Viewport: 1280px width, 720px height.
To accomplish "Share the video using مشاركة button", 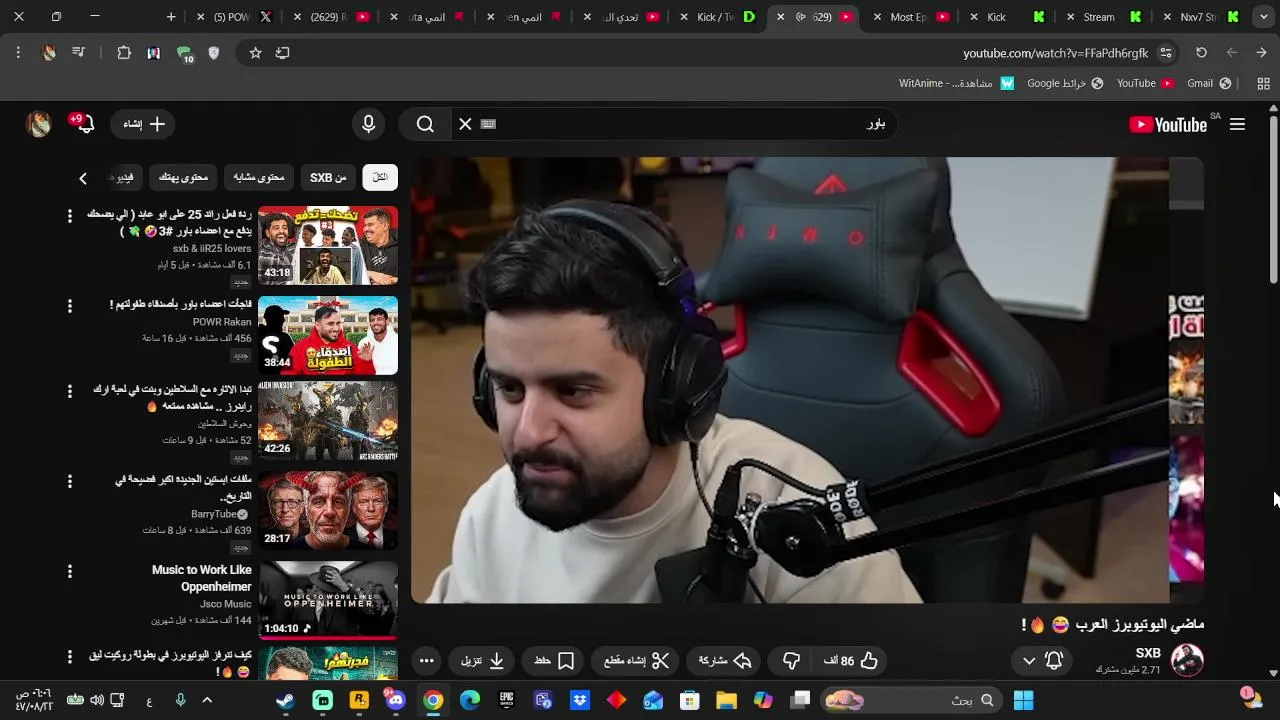I will click(x=725, y=660).
